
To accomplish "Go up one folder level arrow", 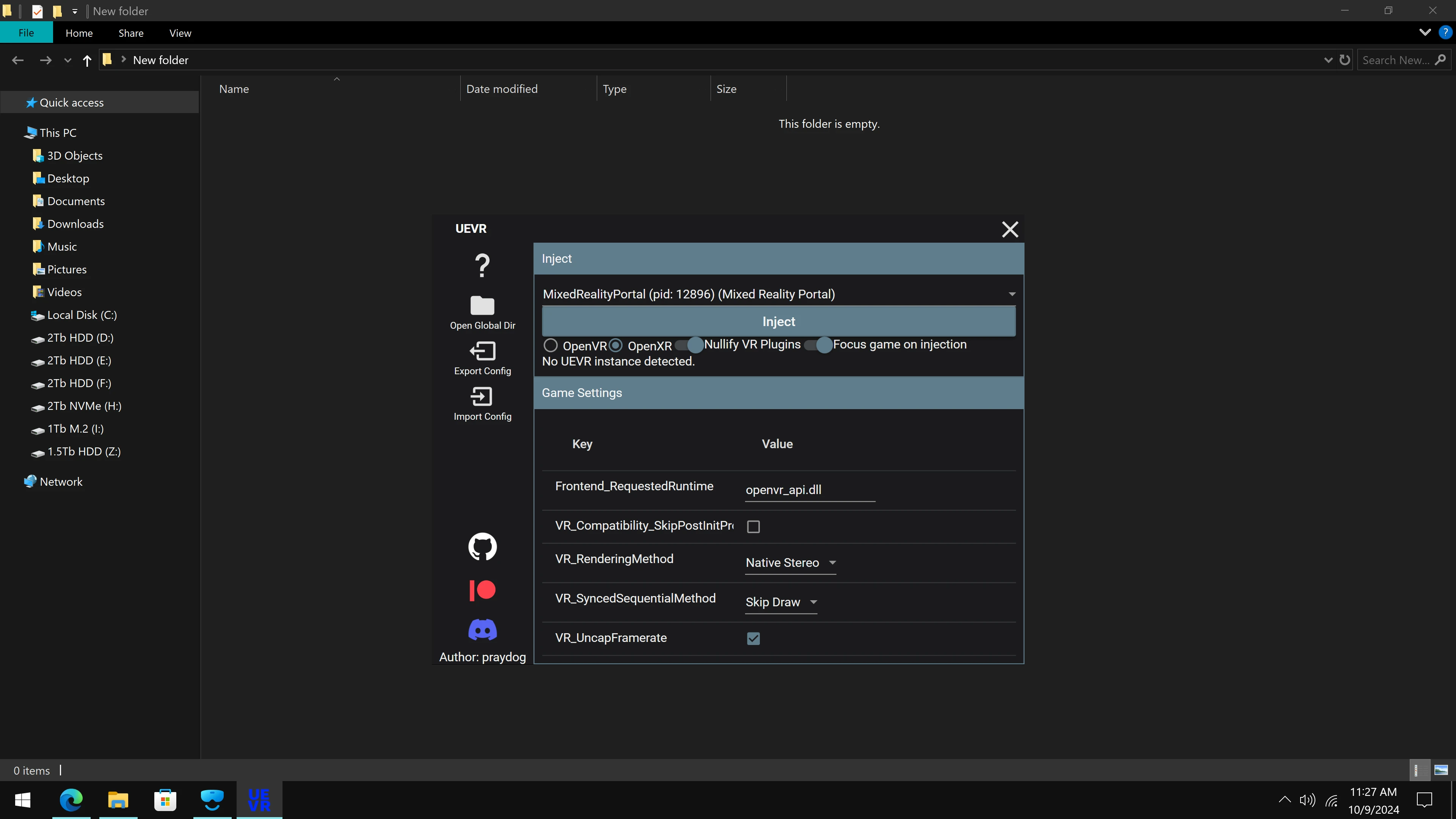I will (86, 61).
